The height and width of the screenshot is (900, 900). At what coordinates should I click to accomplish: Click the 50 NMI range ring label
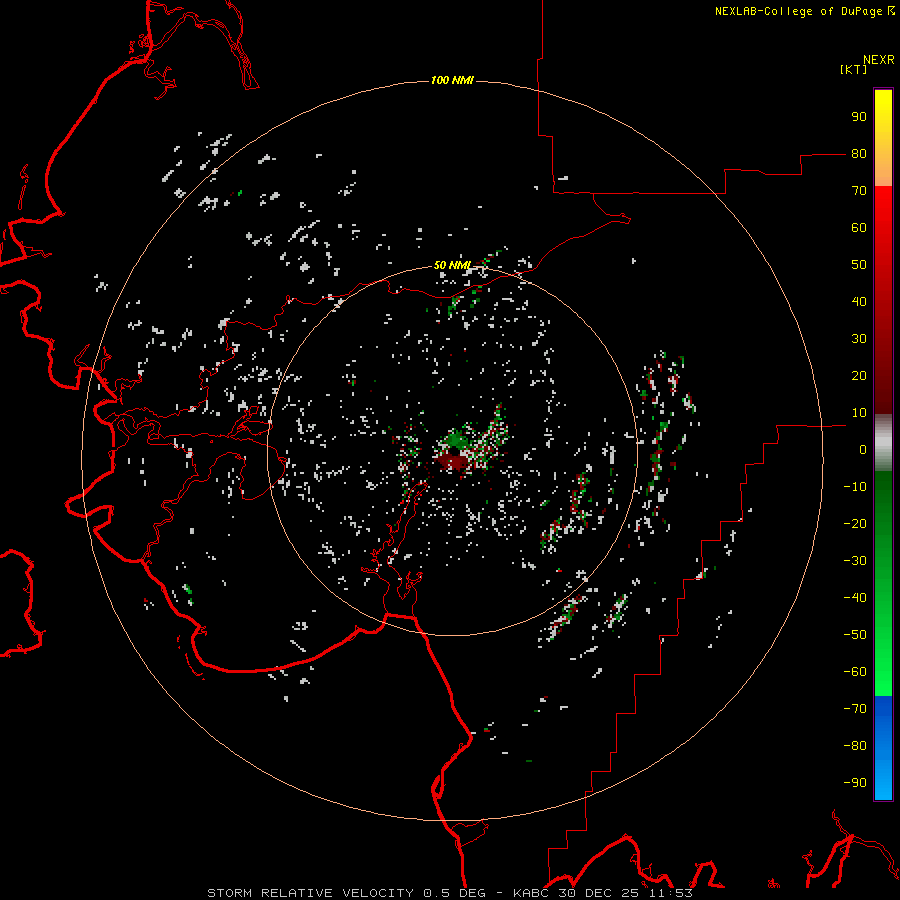[452, 265]
